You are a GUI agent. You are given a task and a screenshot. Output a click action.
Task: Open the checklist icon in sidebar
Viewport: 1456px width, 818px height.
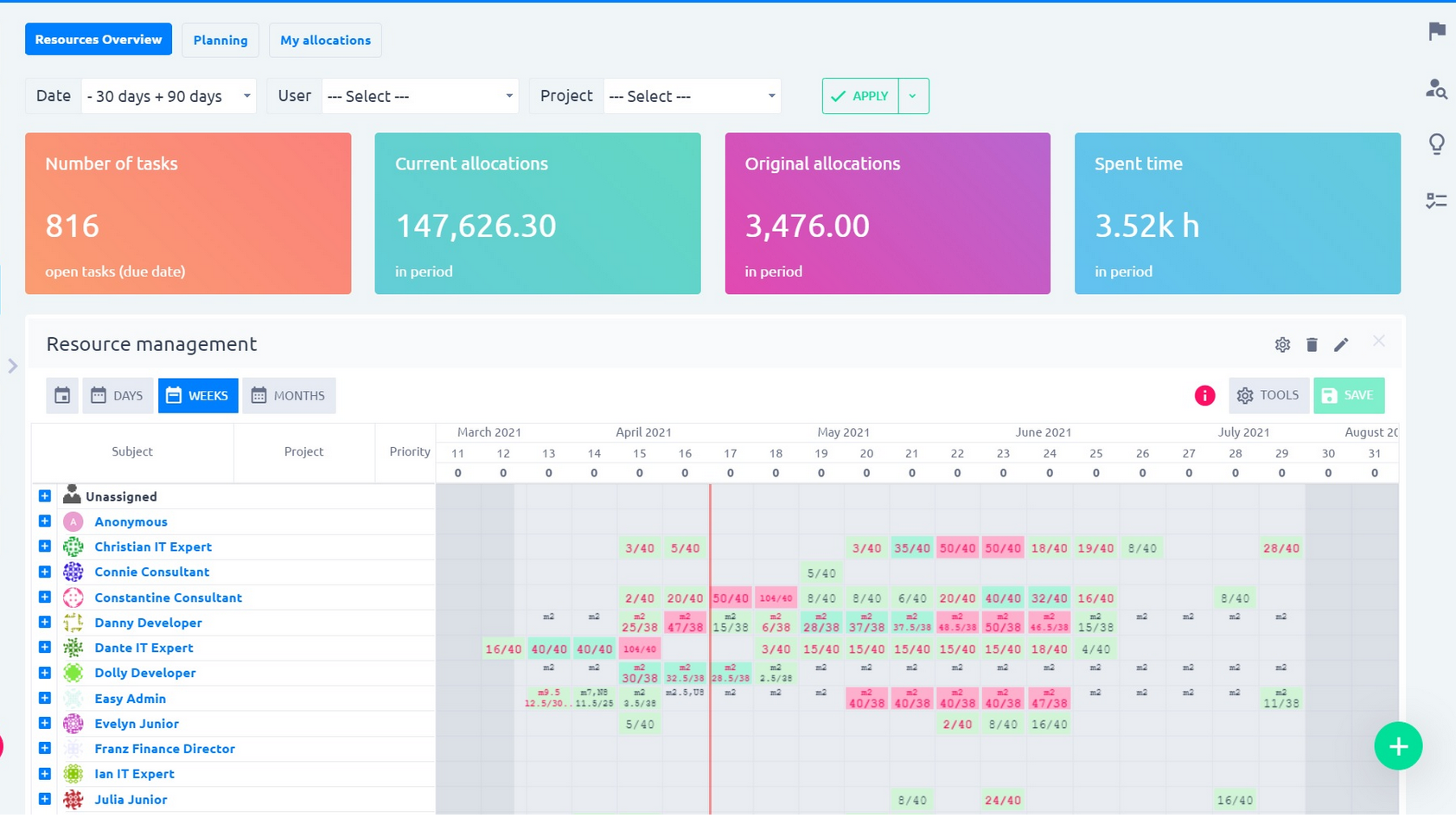coord(1436,201)
